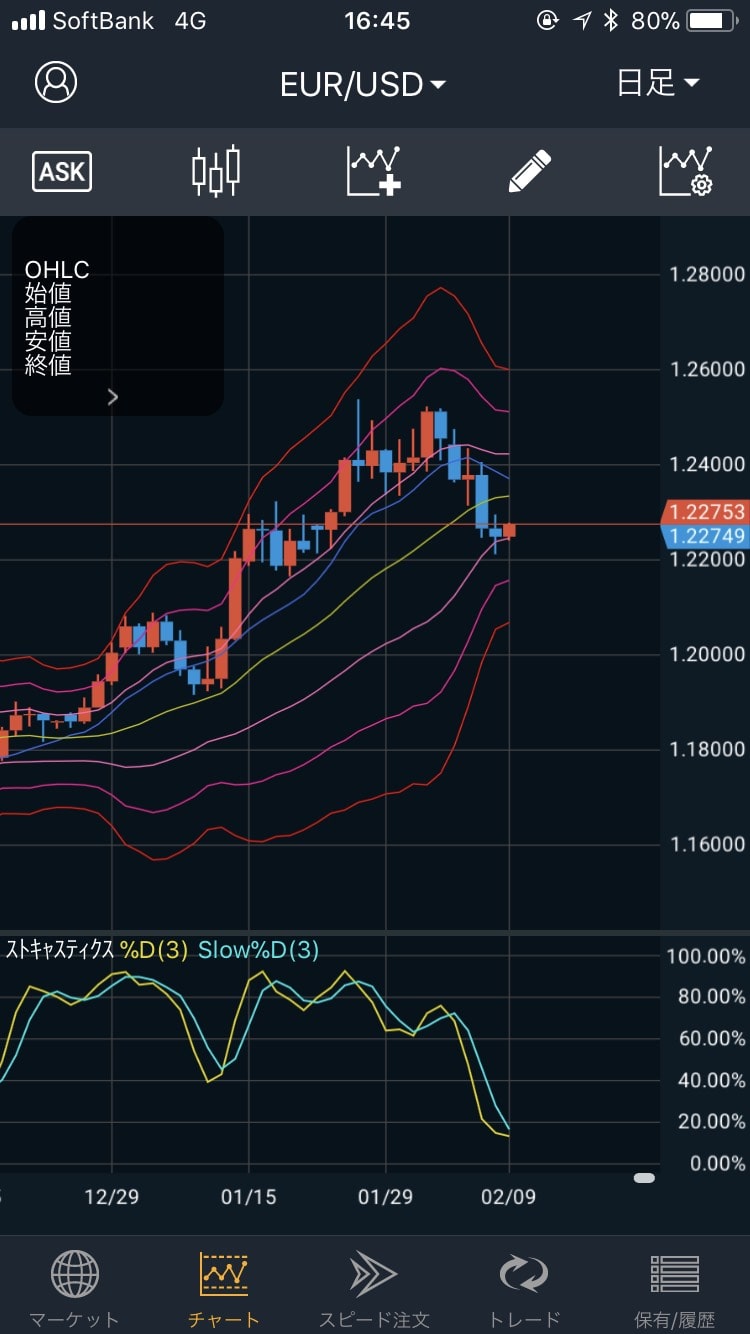The image size is (750, 1334).
Task: Click the 80.00% stochastic axis label
Action: coord(711,997)
